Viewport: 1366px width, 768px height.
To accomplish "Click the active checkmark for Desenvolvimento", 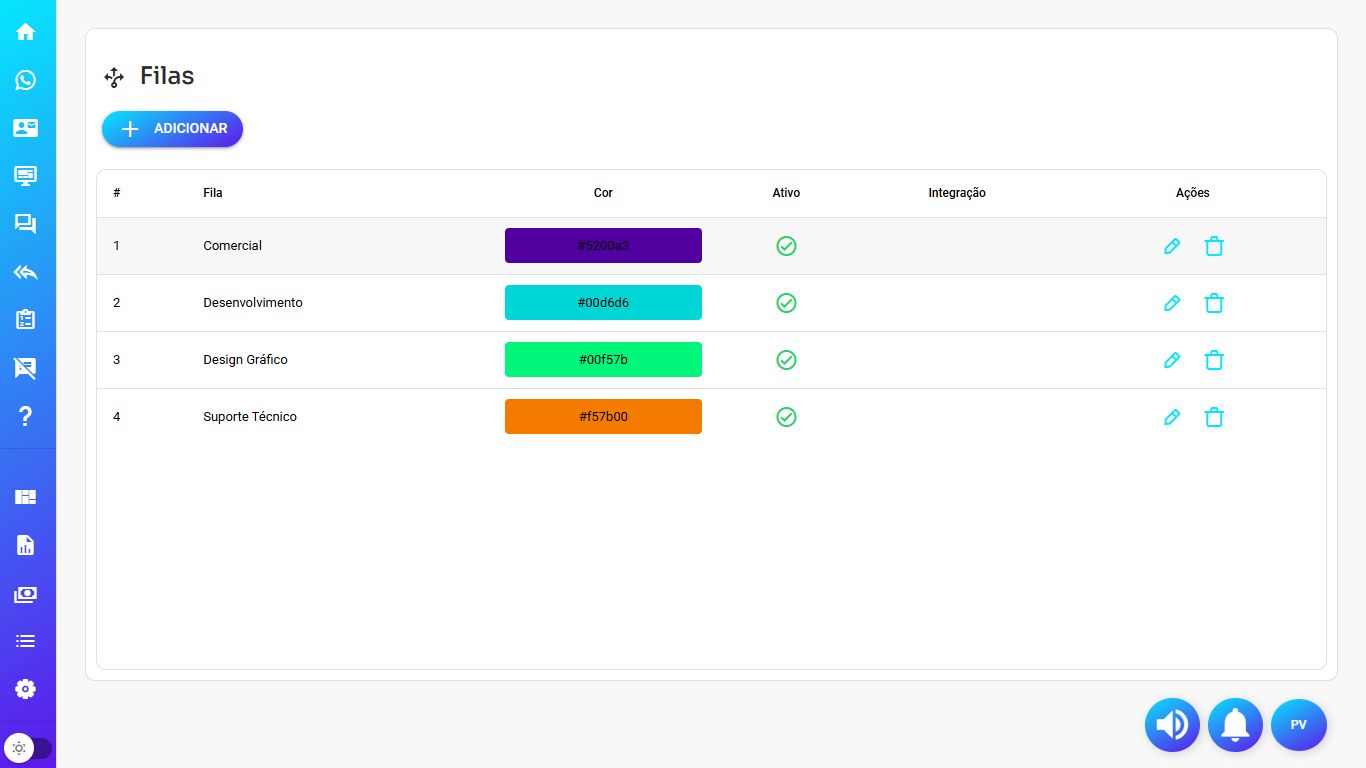I will tap(786, 303).
